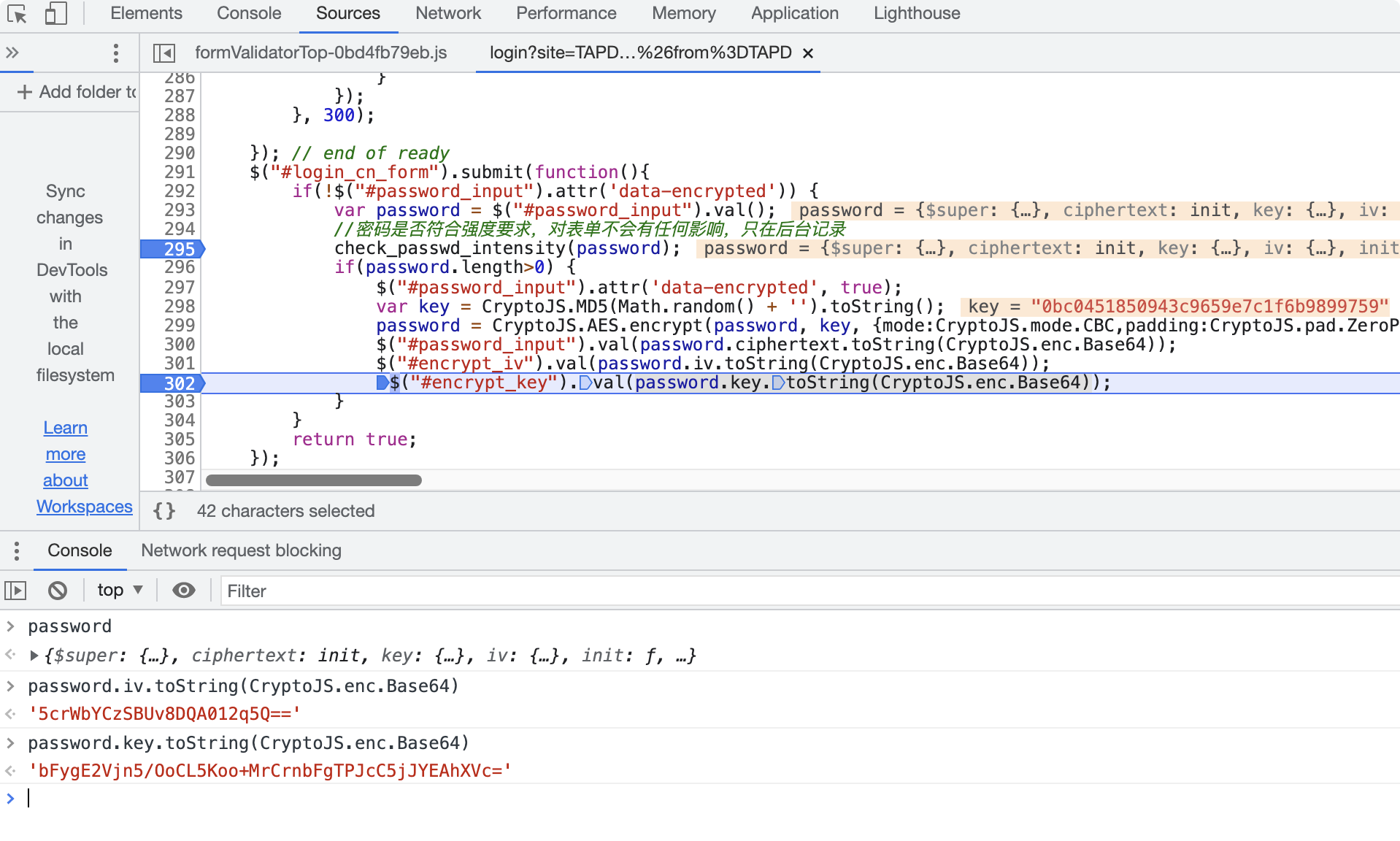
Task: Toggle the device toolbar icon
Action: pos(55,14)
